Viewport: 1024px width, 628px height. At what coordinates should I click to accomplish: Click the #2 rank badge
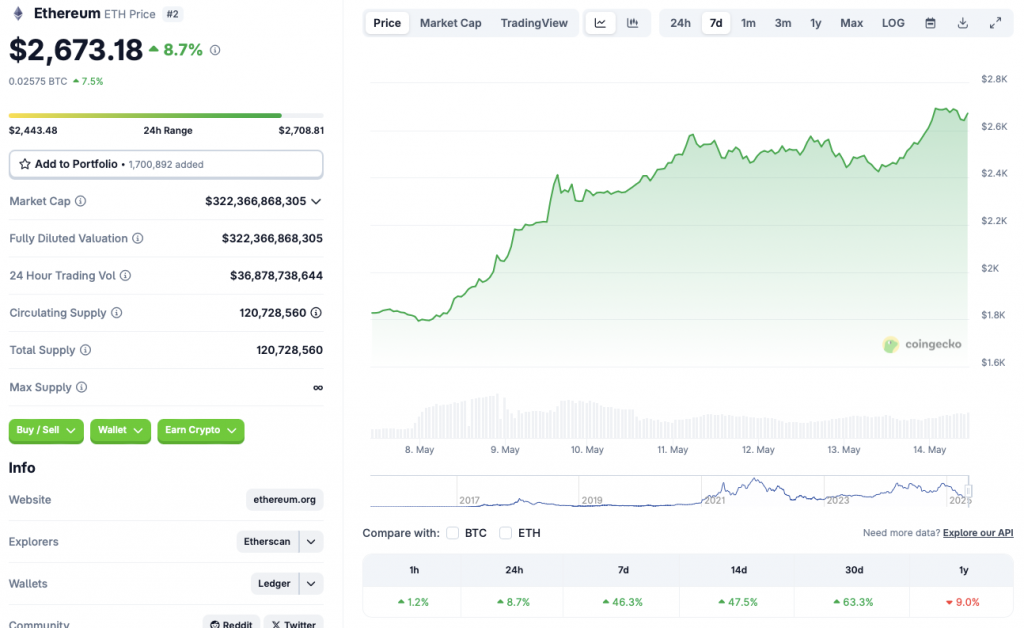coord(172,14)
